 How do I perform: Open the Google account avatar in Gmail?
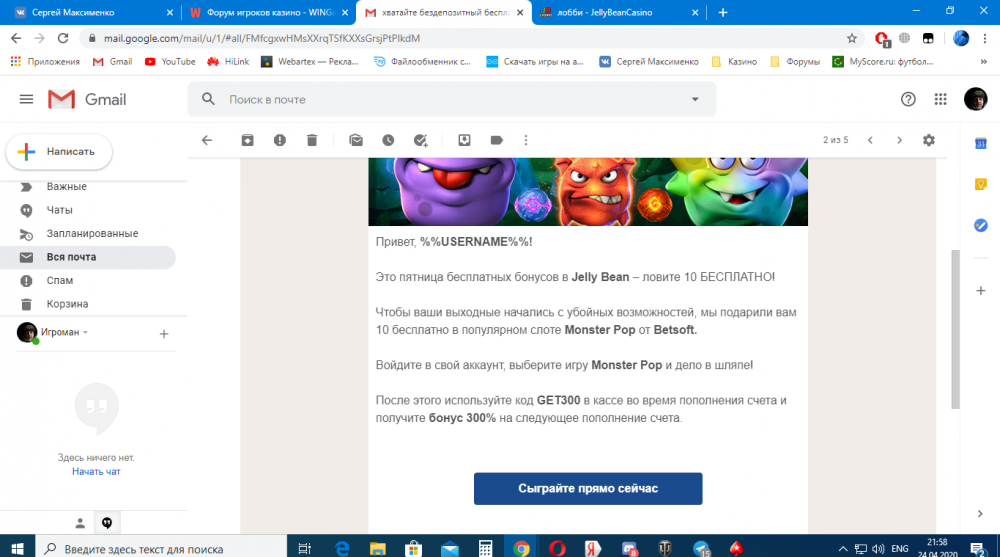point(975,100)
